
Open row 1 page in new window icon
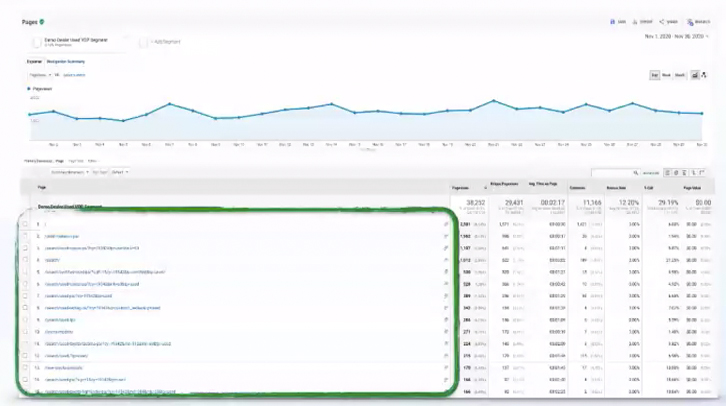click(446, 224)
